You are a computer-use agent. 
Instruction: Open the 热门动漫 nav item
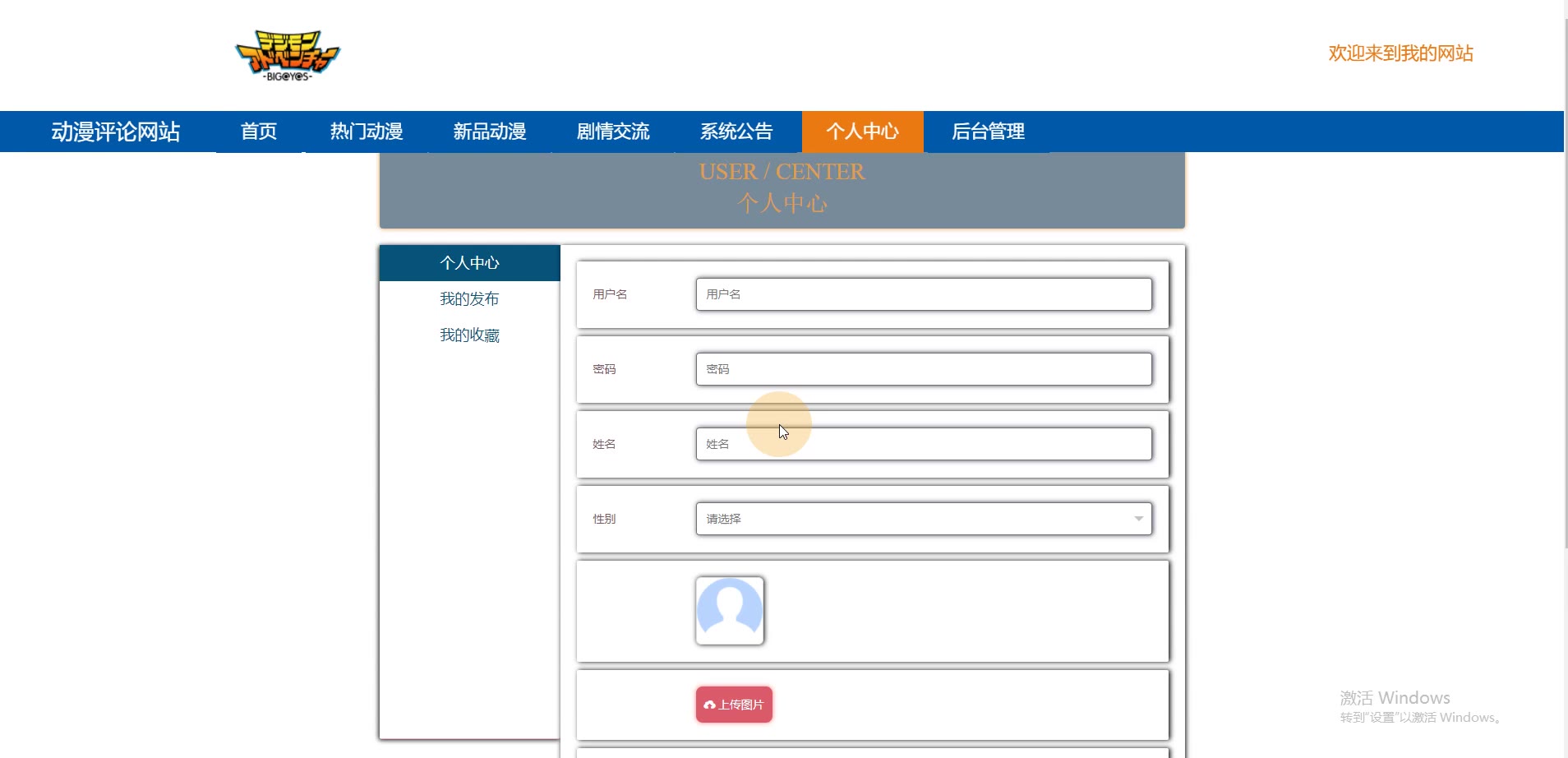[x=367, y=132]
